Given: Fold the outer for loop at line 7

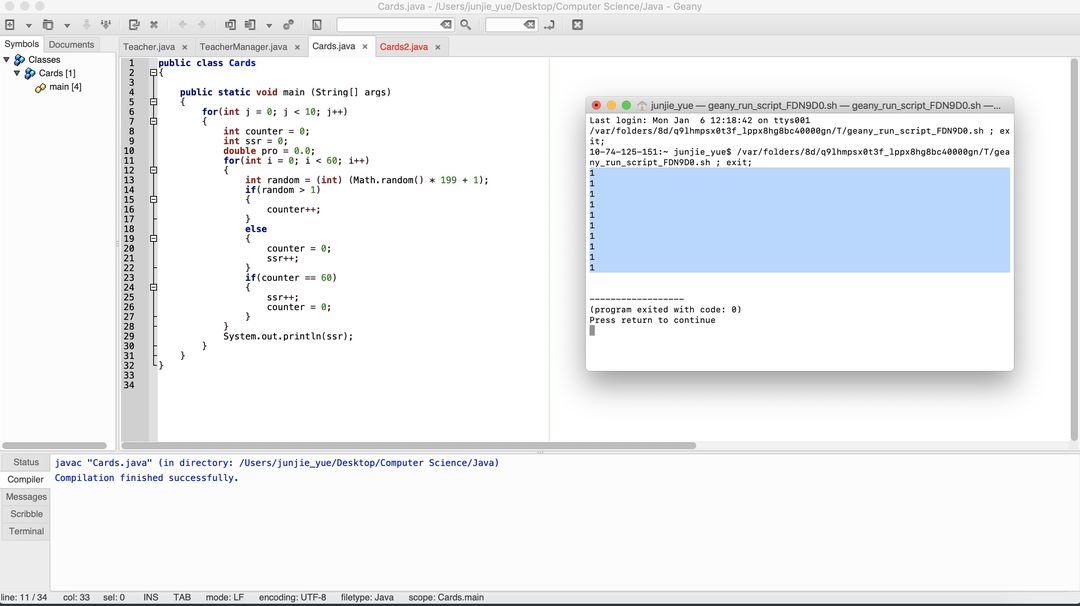Looking at the screenshot, I should pos(153,121).
